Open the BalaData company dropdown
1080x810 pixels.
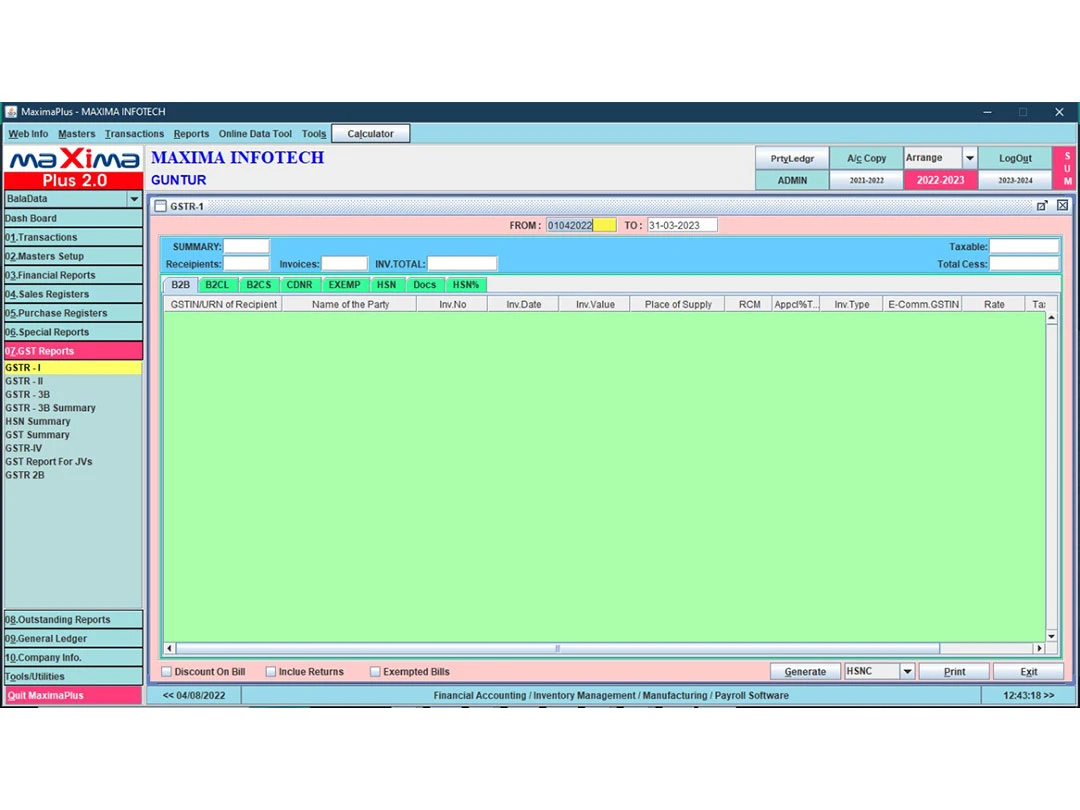pyautogui.click(x=134, y=199)
